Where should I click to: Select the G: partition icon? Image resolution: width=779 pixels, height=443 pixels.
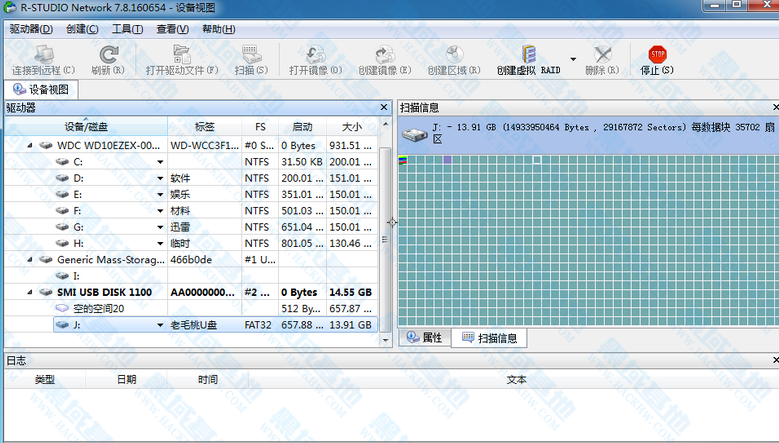[x=62, y=227]
